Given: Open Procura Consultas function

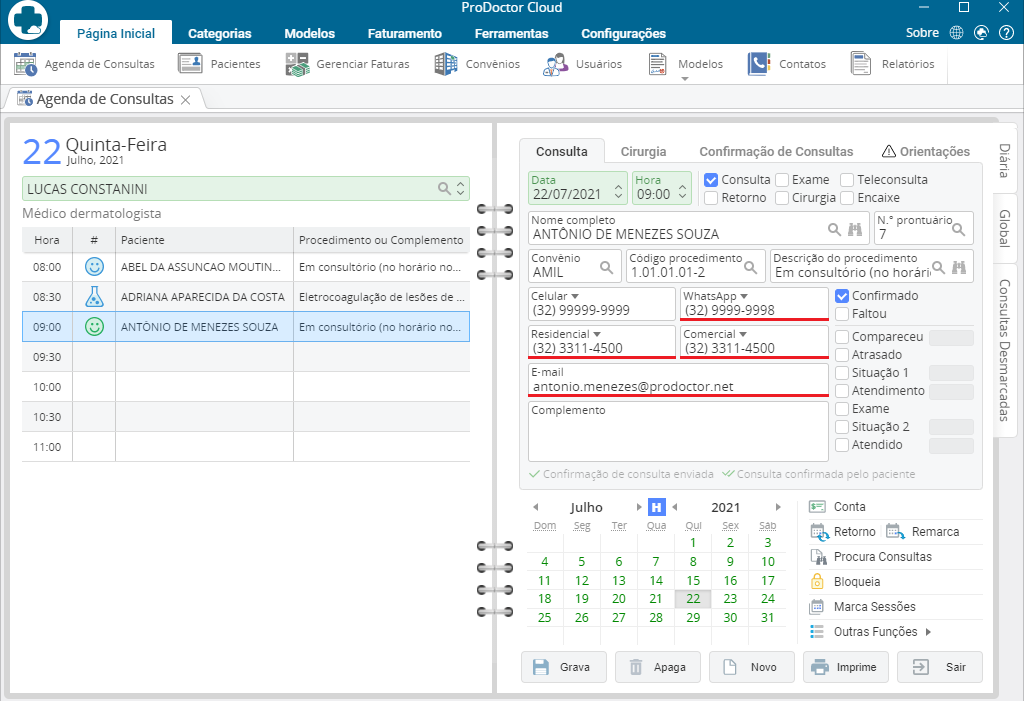Looking at the screenshot, I should (871, 557).
